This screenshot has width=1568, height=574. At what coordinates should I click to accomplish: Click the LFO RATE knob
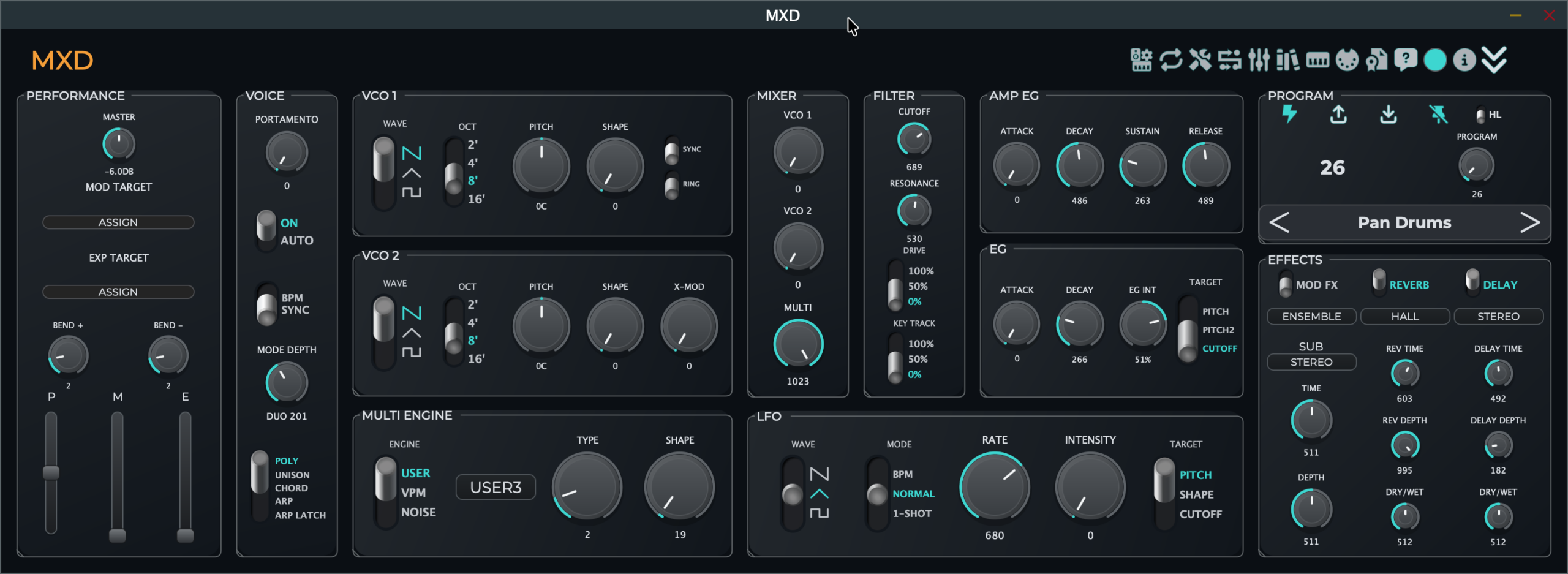994,487
